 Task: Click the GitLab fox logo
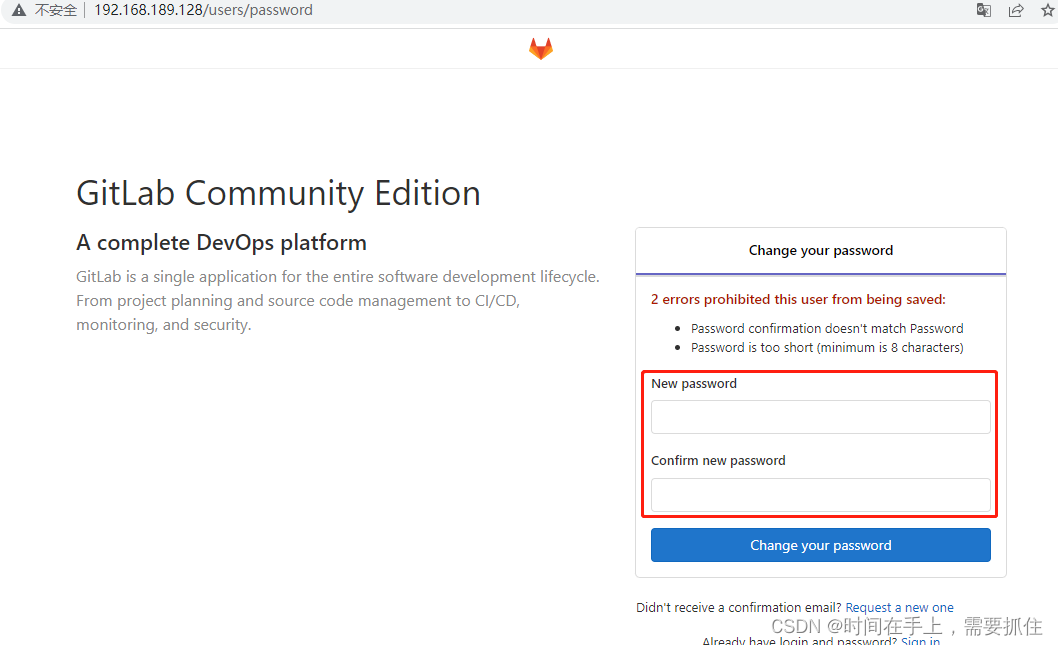click(x=540, y=49)
